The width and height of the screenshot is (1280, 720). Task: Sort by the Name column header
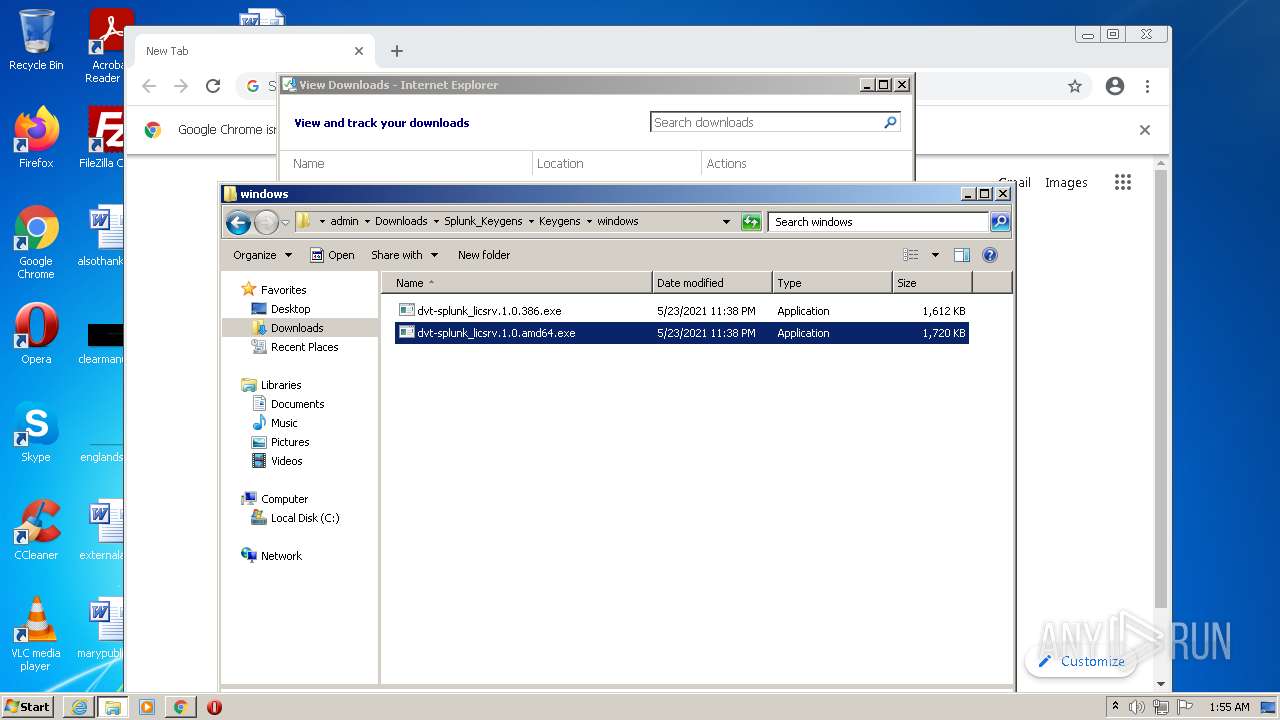tap(517, 283)
